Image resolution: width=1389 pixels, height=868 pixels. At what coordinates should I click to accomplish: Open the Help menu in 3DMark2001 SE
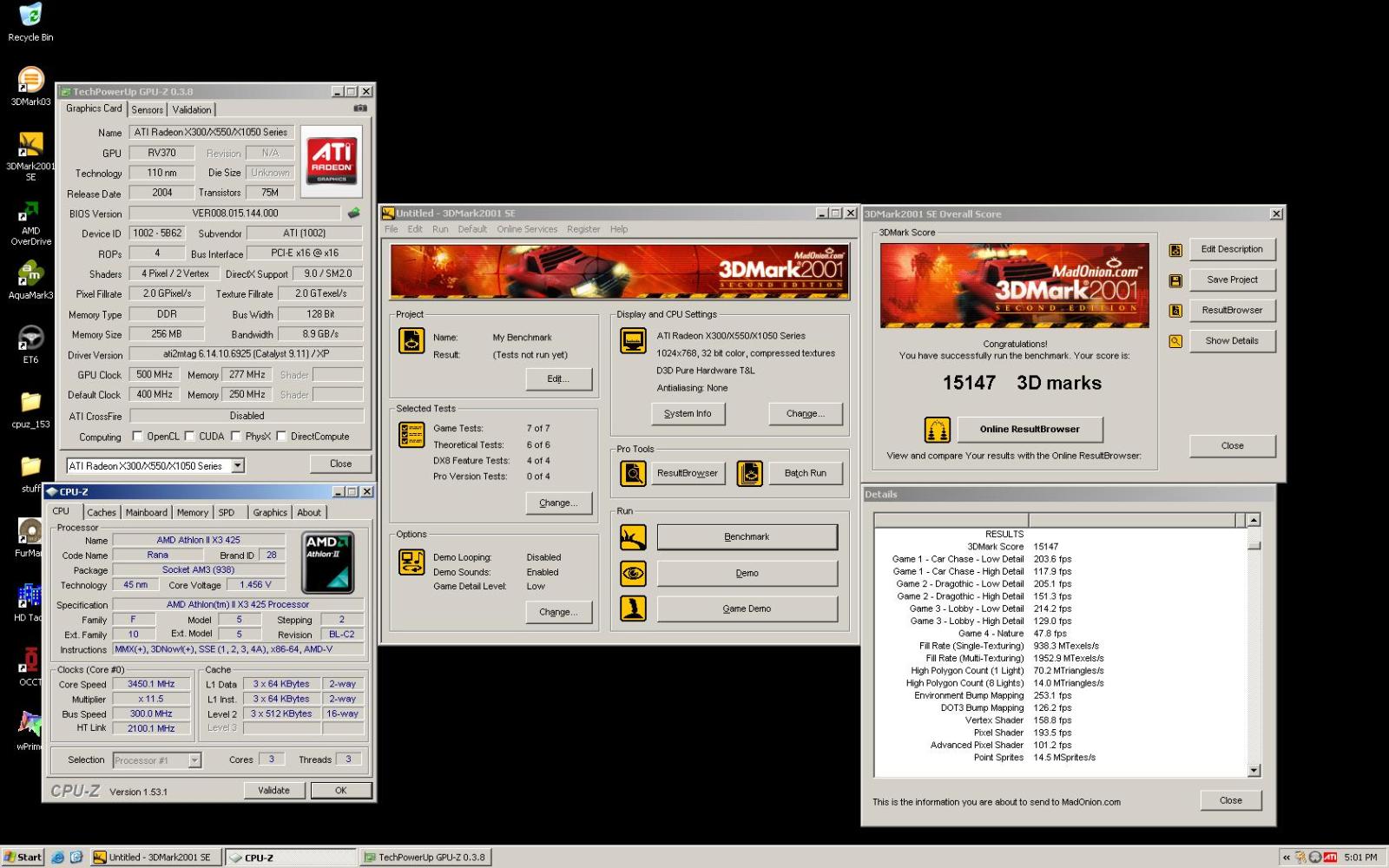click(619, 229)
